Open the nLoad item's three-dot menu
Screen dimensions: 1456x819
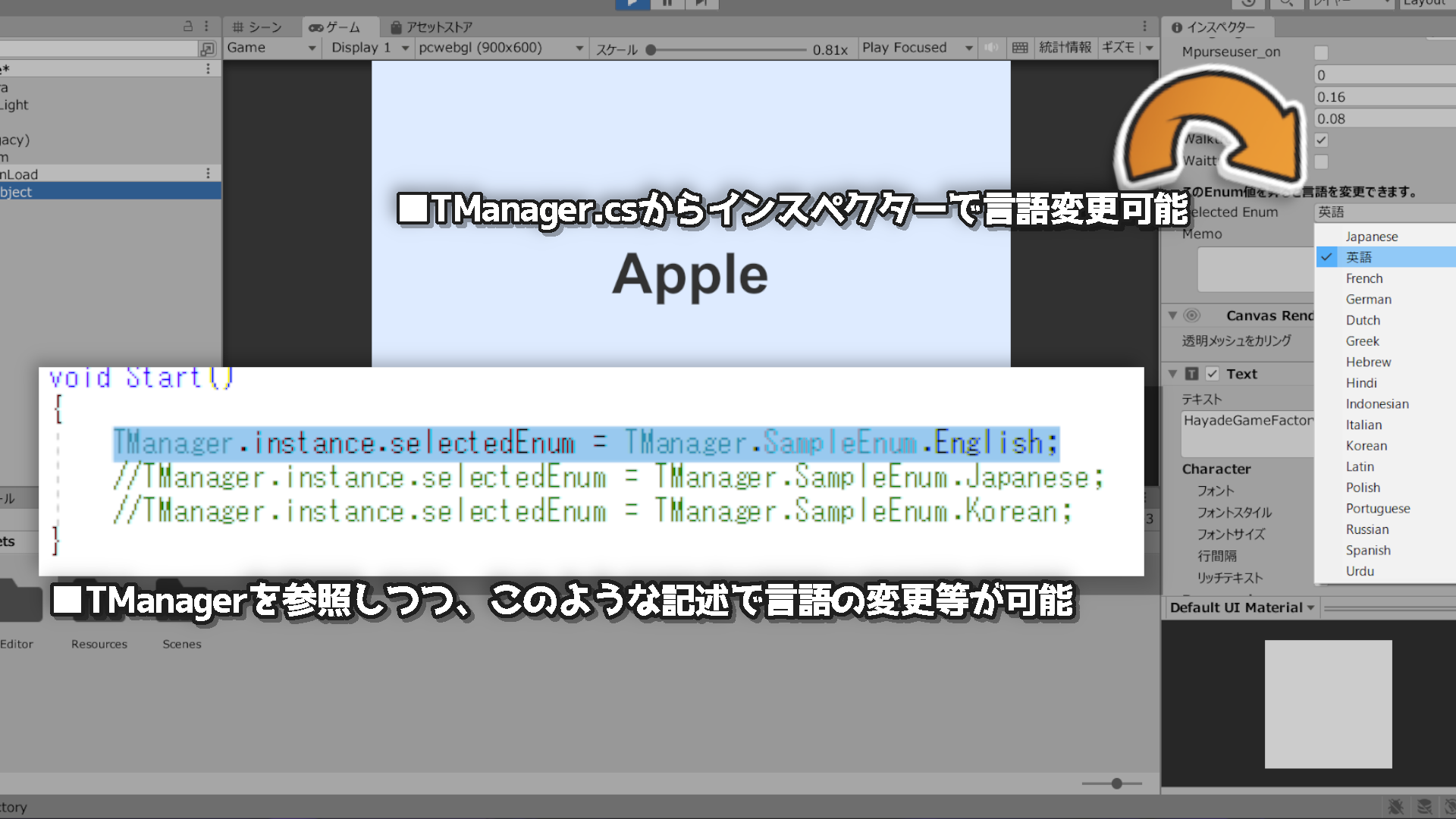coord(208,174)
